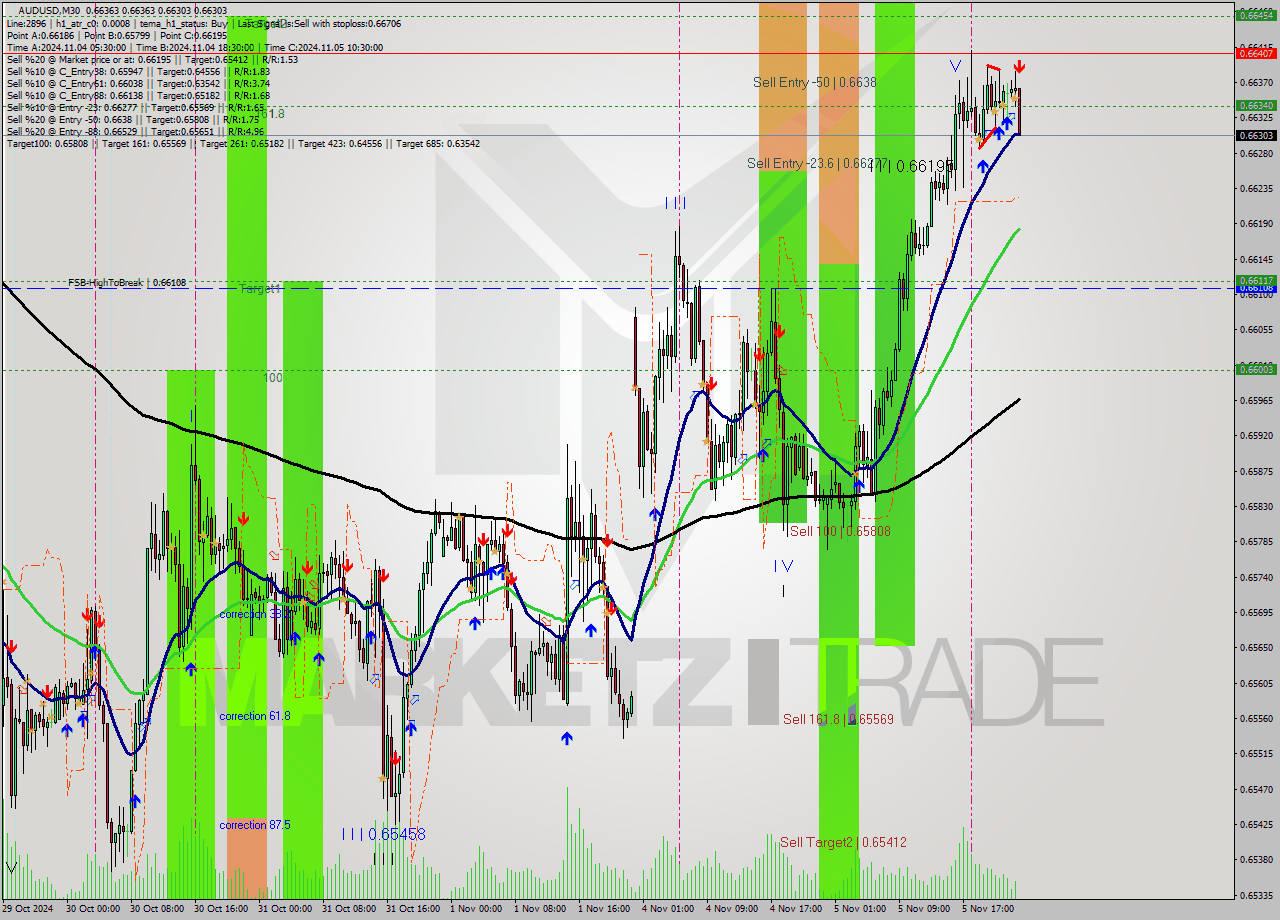Click the '5 Nov 01:00' time axis label

859,909
